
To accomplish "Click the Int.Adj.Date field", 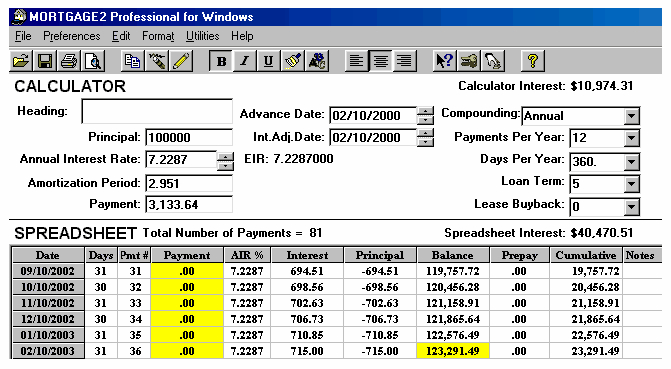I will tap(373, 137).
